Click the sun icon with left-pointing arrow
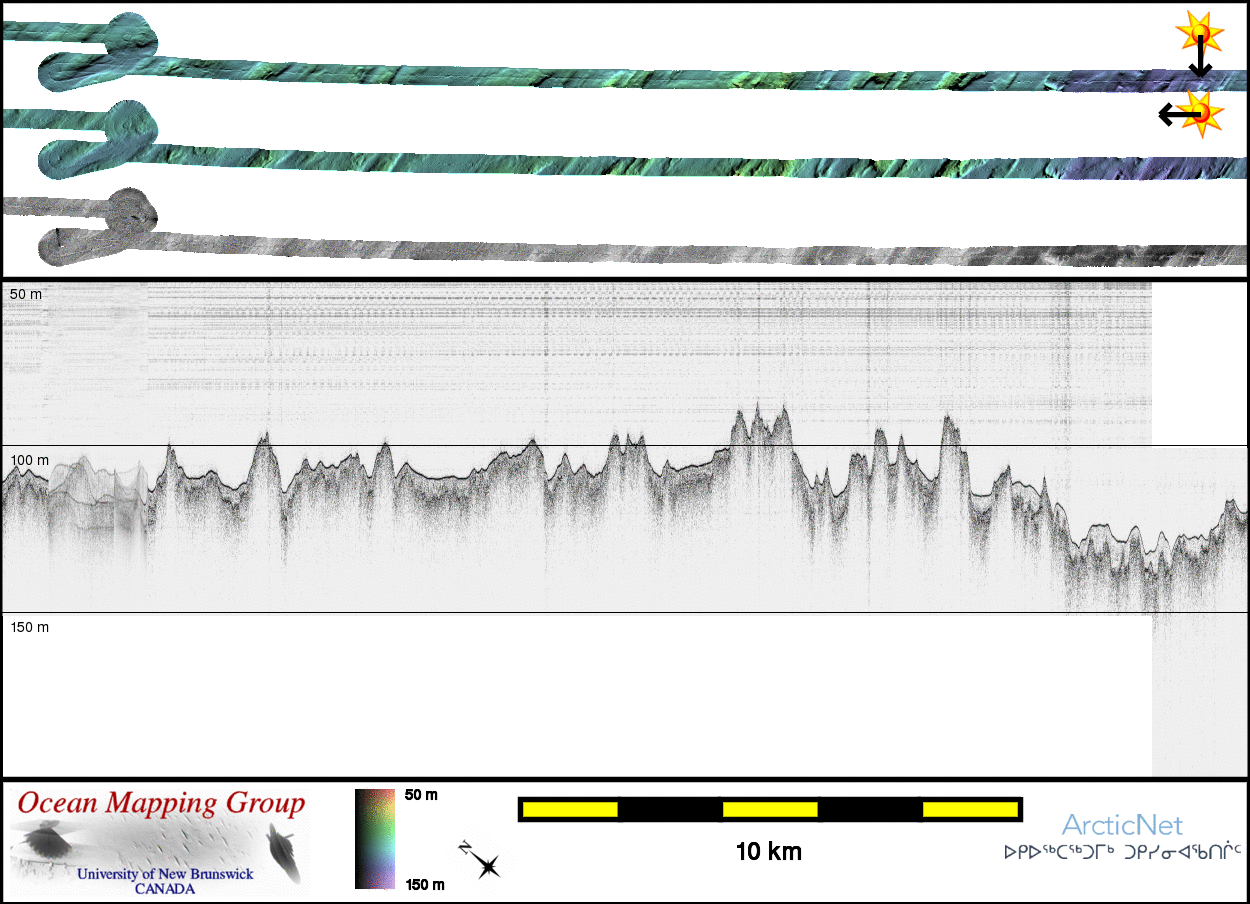 (1200, 113)
